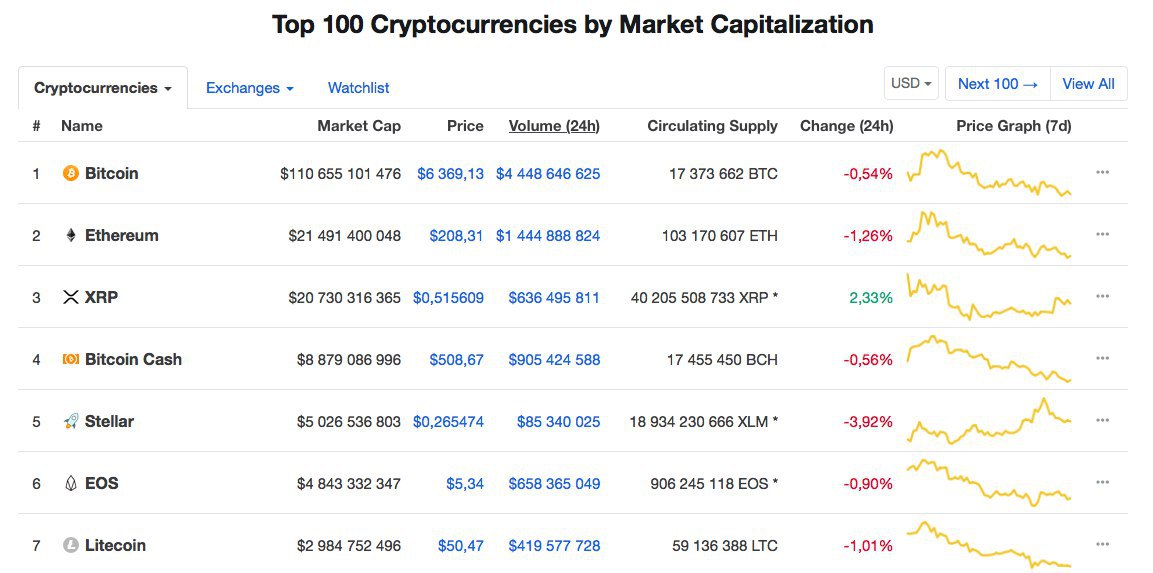Image resolution: width=1153 pixels, height=573 pixels.
Task: Click Bitcoin's price of $6 369,13
Action: coord(450,173)
